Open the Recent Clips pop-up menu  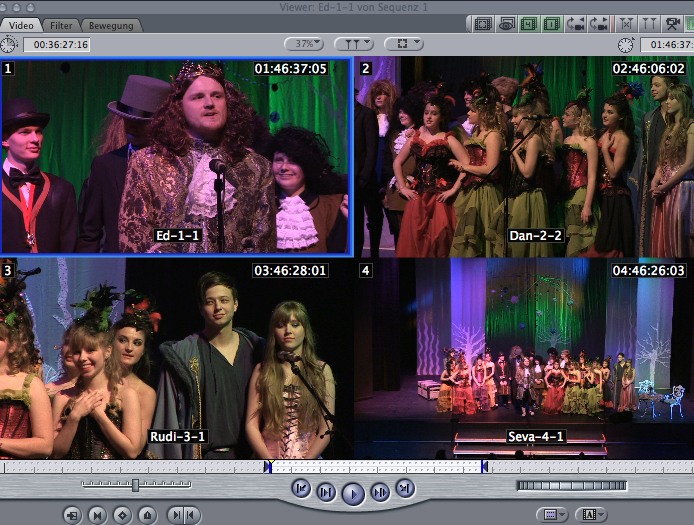[x=552, y=515]
